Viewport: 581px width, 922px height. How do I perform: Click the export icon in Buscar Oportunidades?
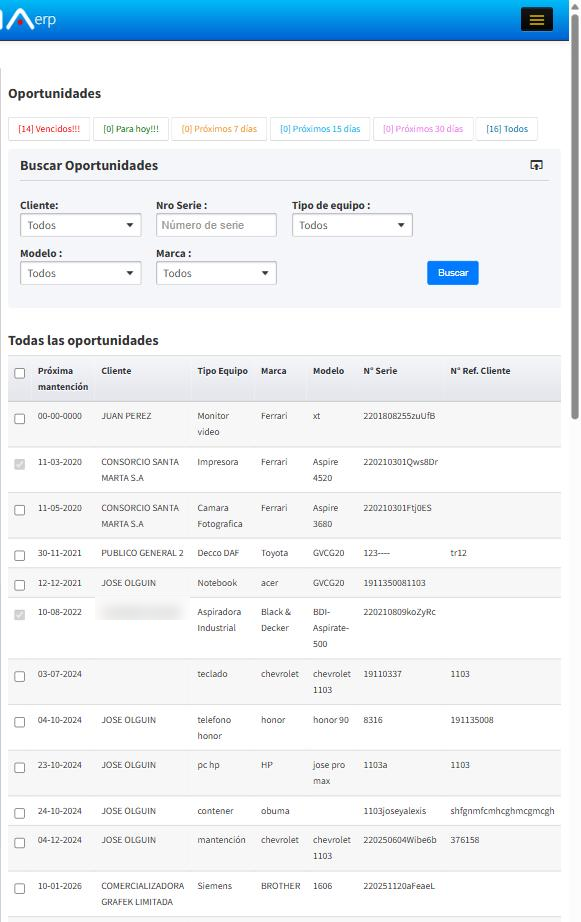pyautogui.click(x=536, y=165)
